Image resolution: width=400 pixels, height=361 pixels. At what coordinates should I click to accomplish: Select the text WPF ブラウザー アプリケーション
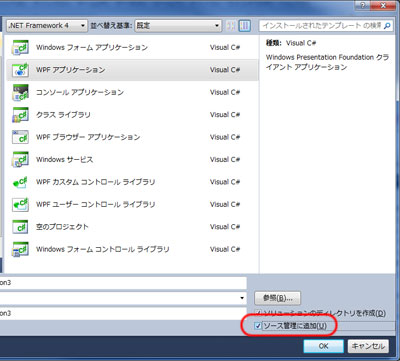tap(88, 137)
